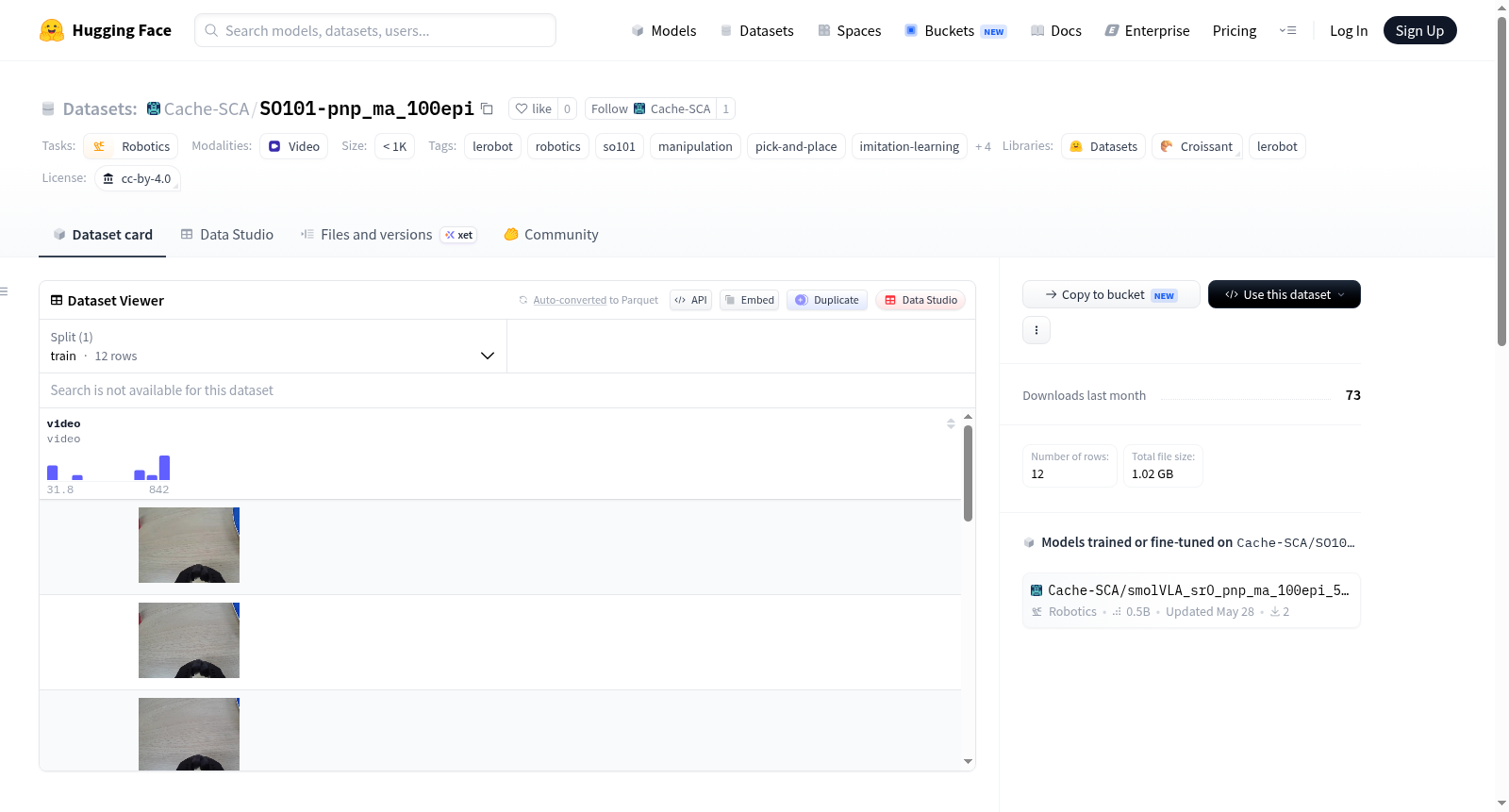Viewport: 1509px width, 812px height.
Task: Click the video column header
Action: tap(63, 423)
